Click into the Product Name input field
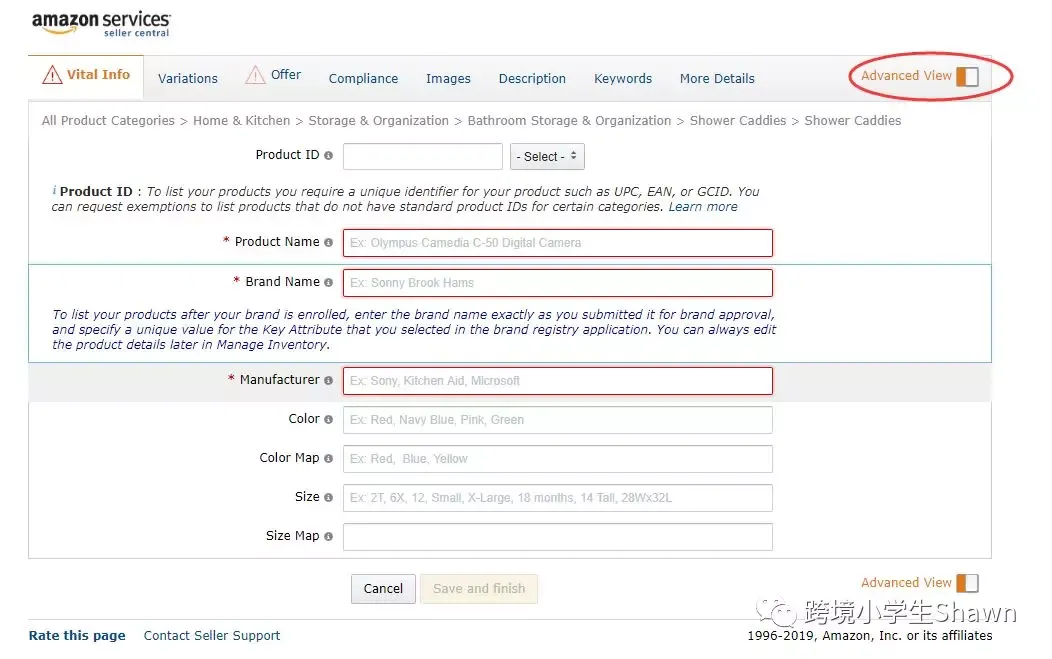 click(x=558, y=243)
